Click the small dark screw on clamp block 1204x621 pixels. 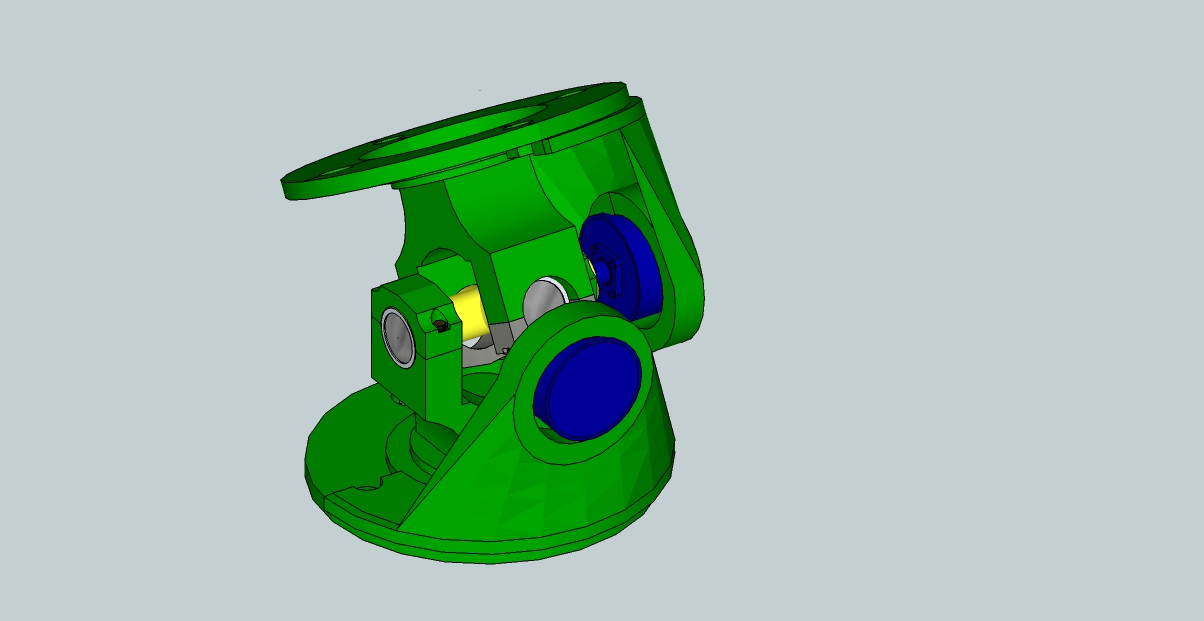(441, 323)
